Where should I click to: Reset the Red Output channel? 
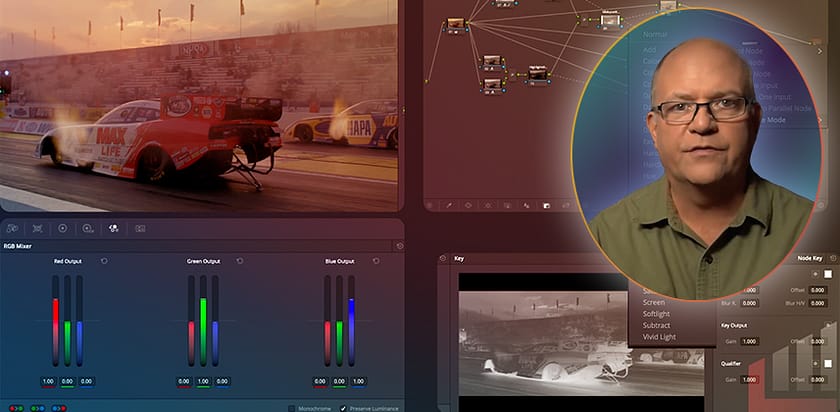click(104, 261)
